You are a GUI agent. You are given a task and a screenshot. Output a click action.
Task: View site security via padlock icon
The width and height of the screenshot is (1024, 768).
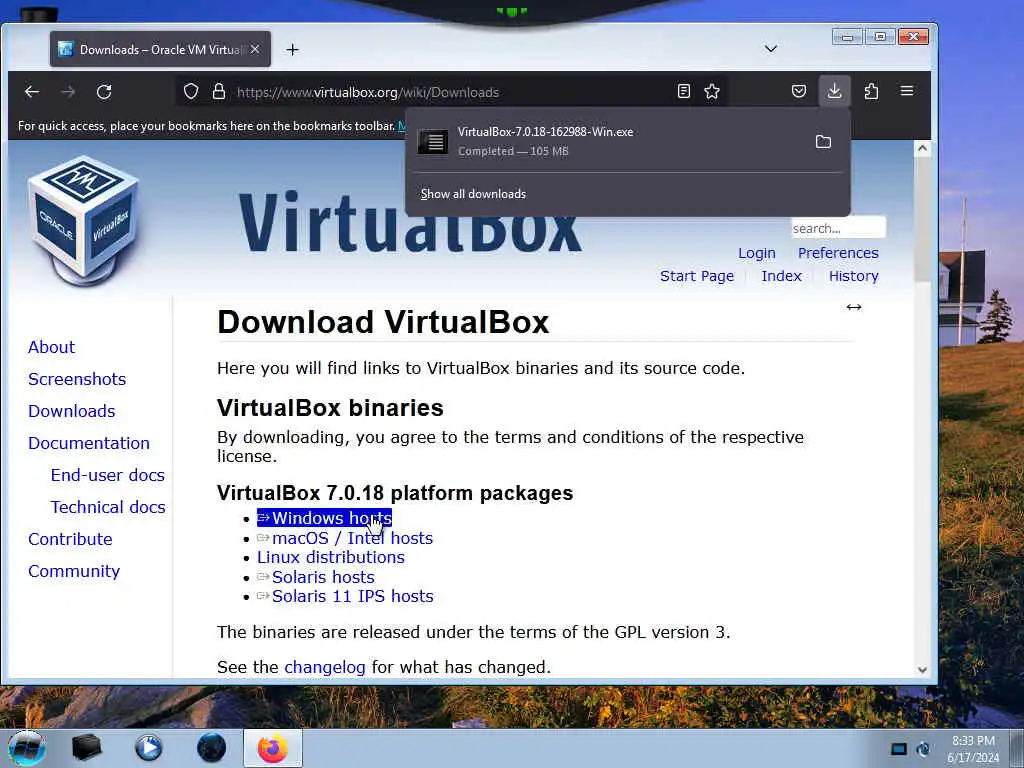219,91
